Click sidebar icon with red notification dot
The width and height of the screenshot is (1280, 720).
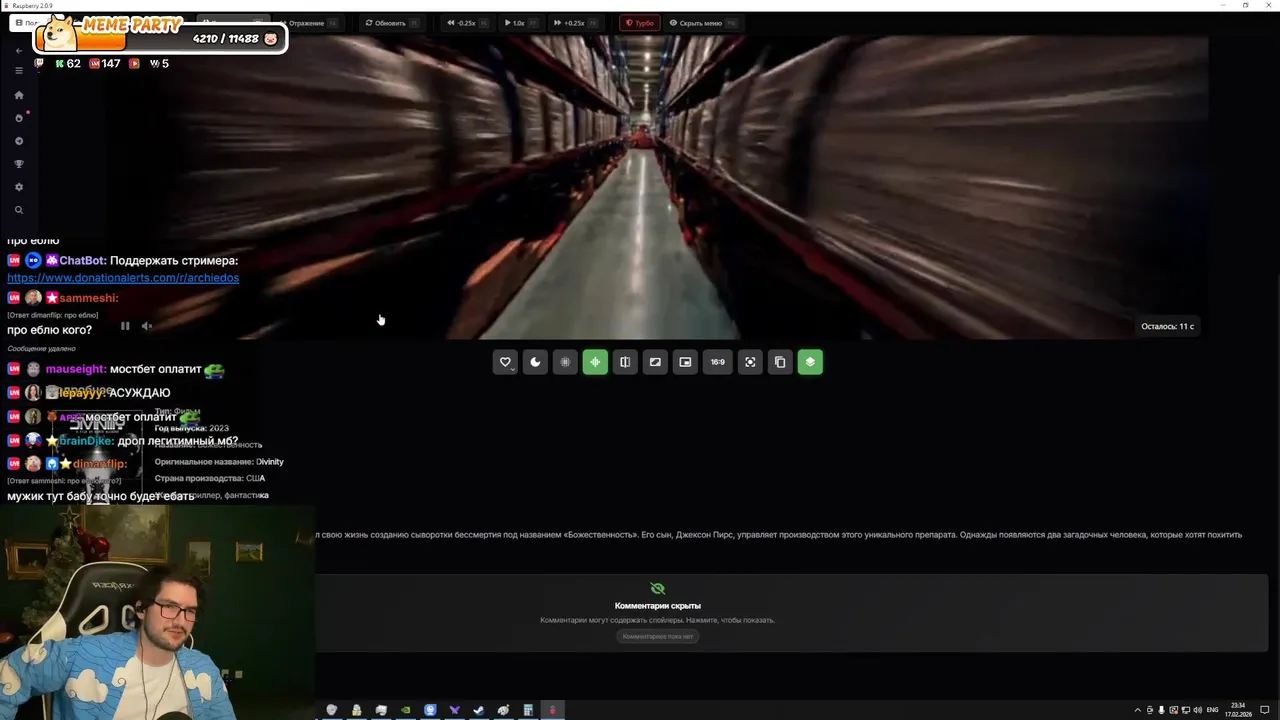tap(18, 118)
